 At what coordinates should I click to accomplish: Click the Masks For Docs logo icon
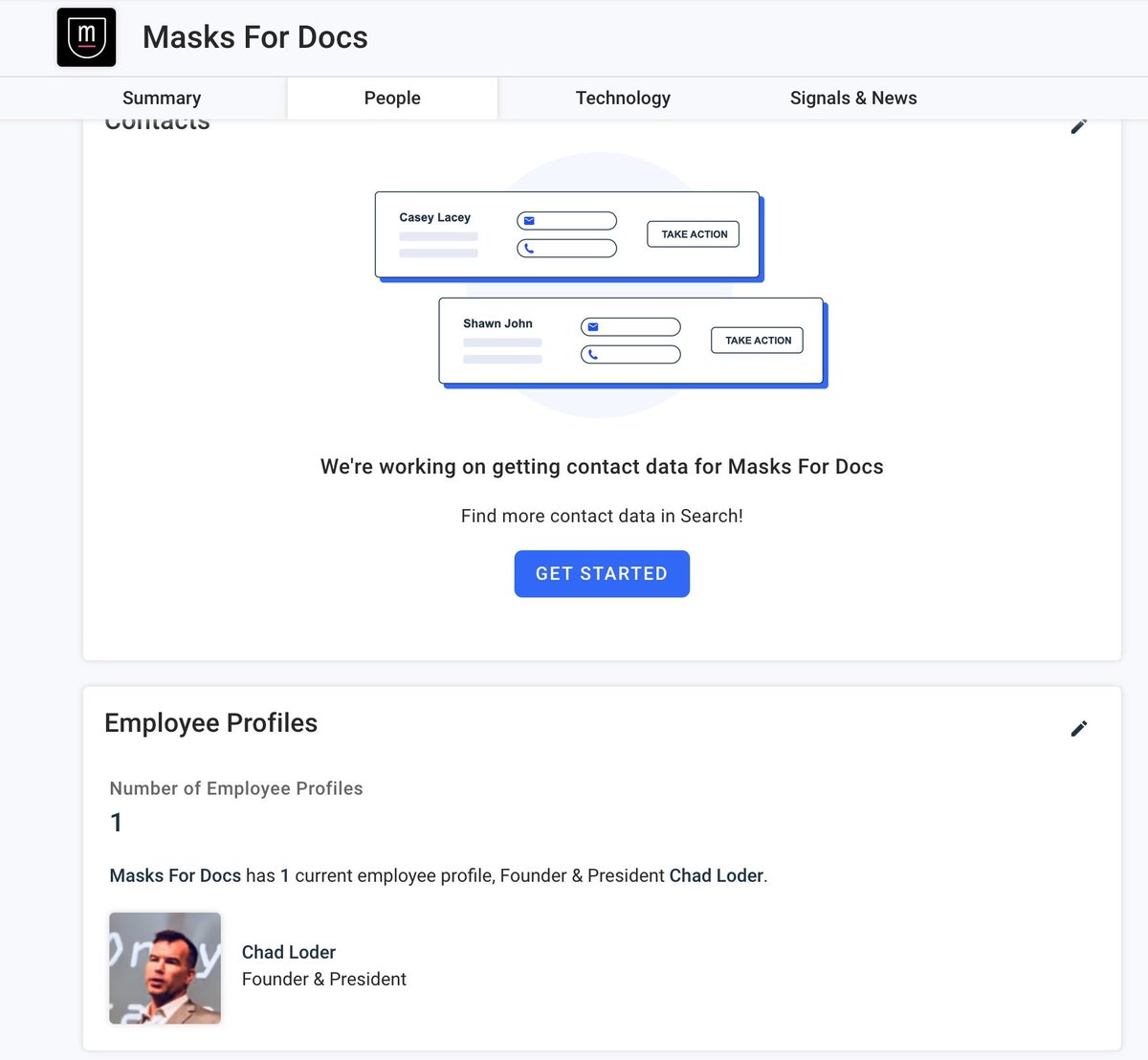pos(86,37)
